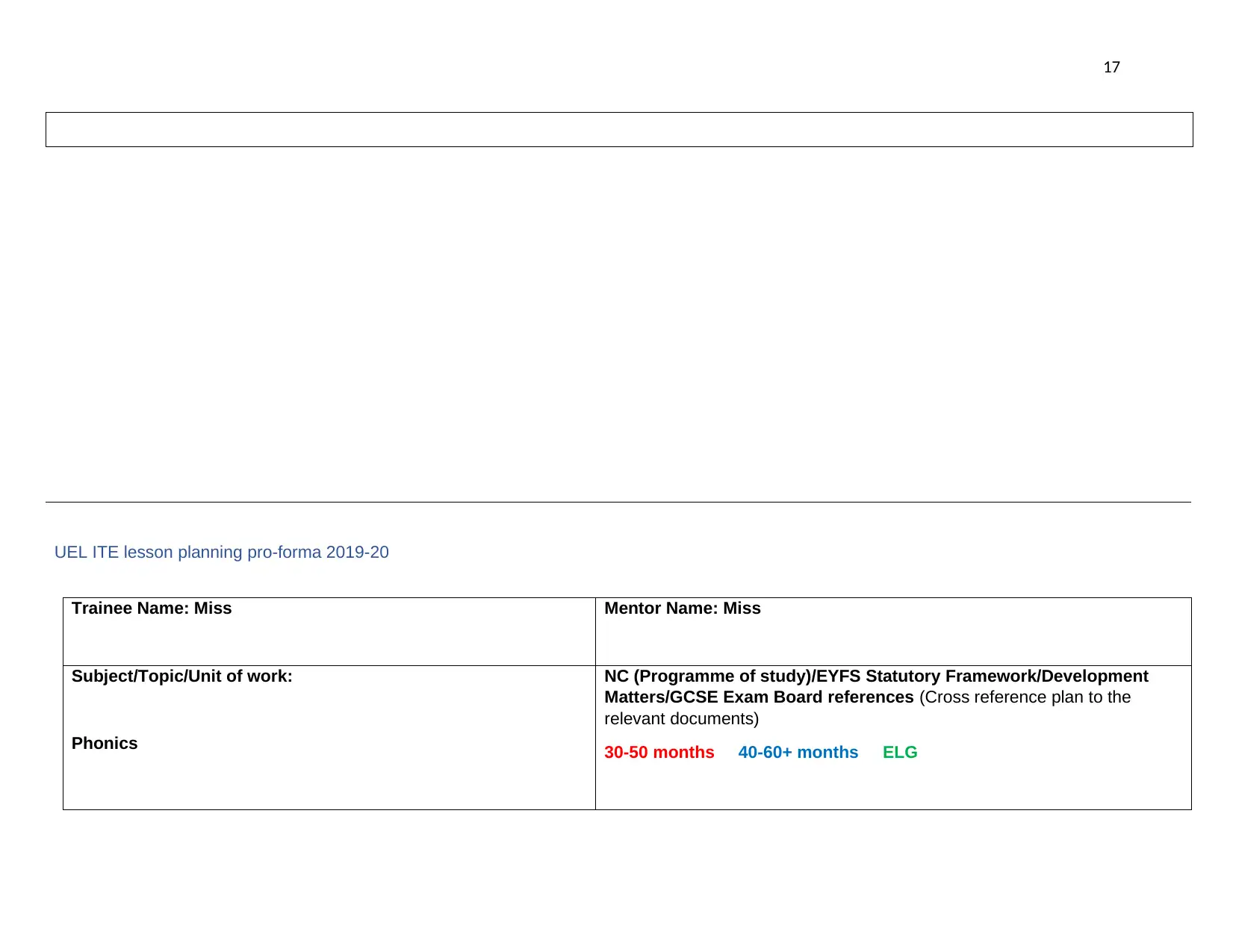Click page number 17
1233x952 pixels.
[x=1111, y=67]
